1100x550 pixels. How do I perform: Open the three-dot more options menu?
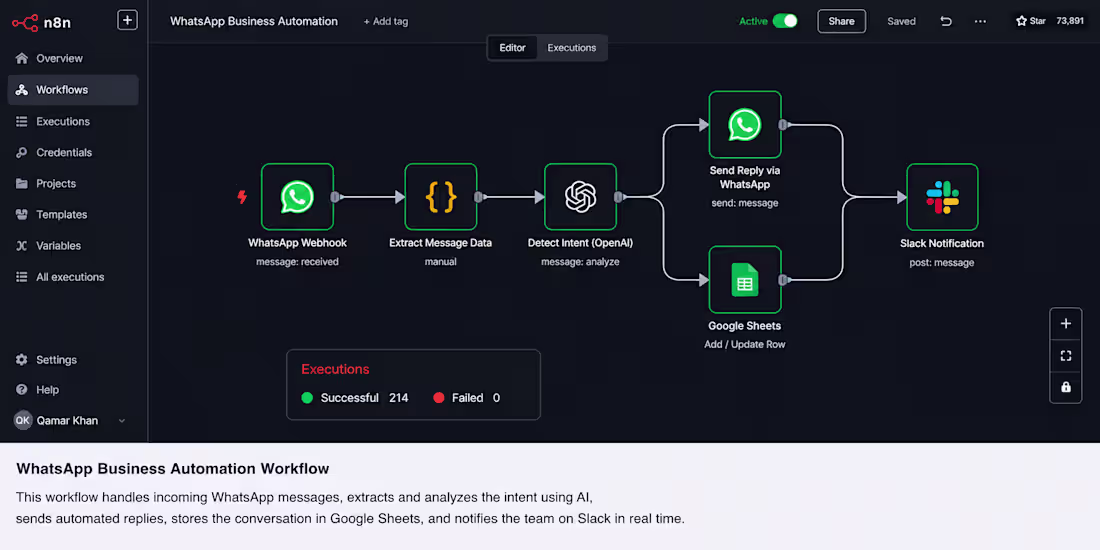[980, 21]
